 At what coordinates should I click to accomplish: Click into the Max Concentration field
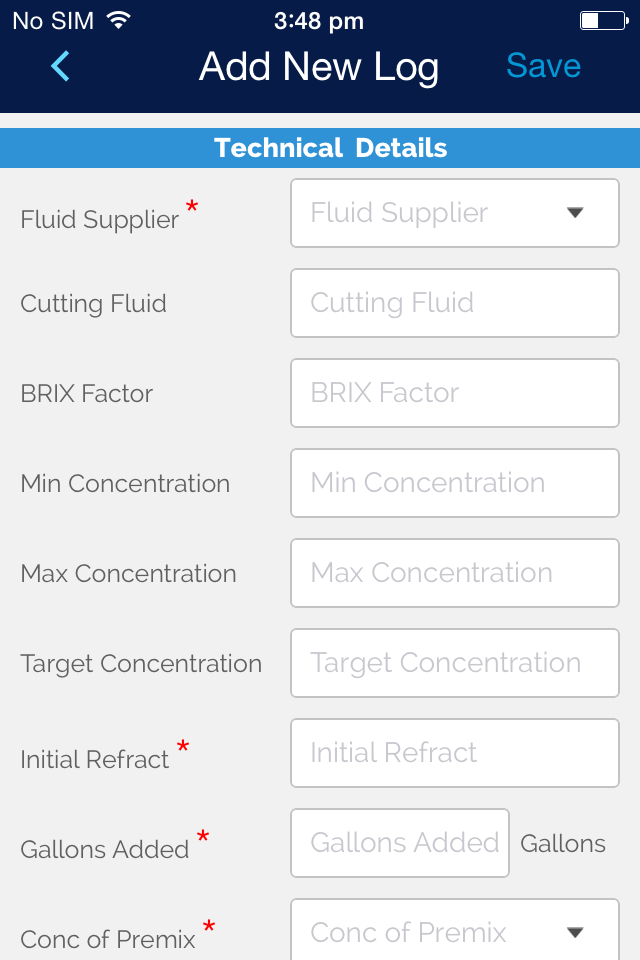pyautogui.click(x=454, y=573)
